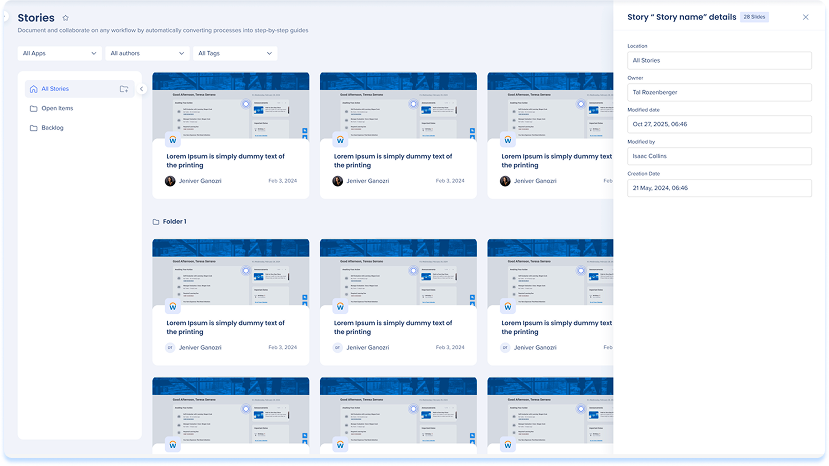Viewport: 829px width, 466px height.
Task: Click the new folder icon beside All Stories
Action: point(124,89)
